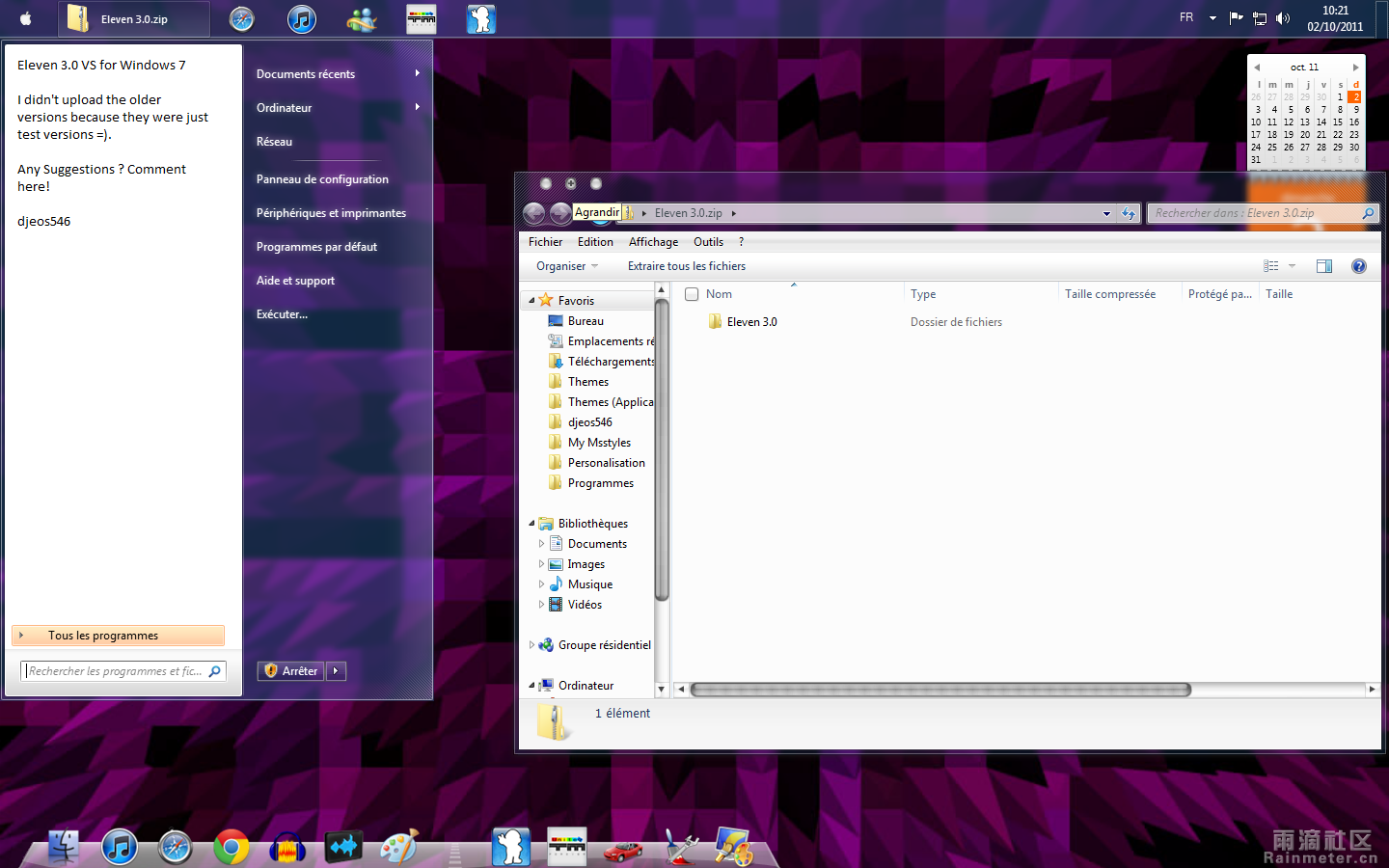Open the Apple logo start button
The image size is (1389, 868).
[x=26, y=18]
